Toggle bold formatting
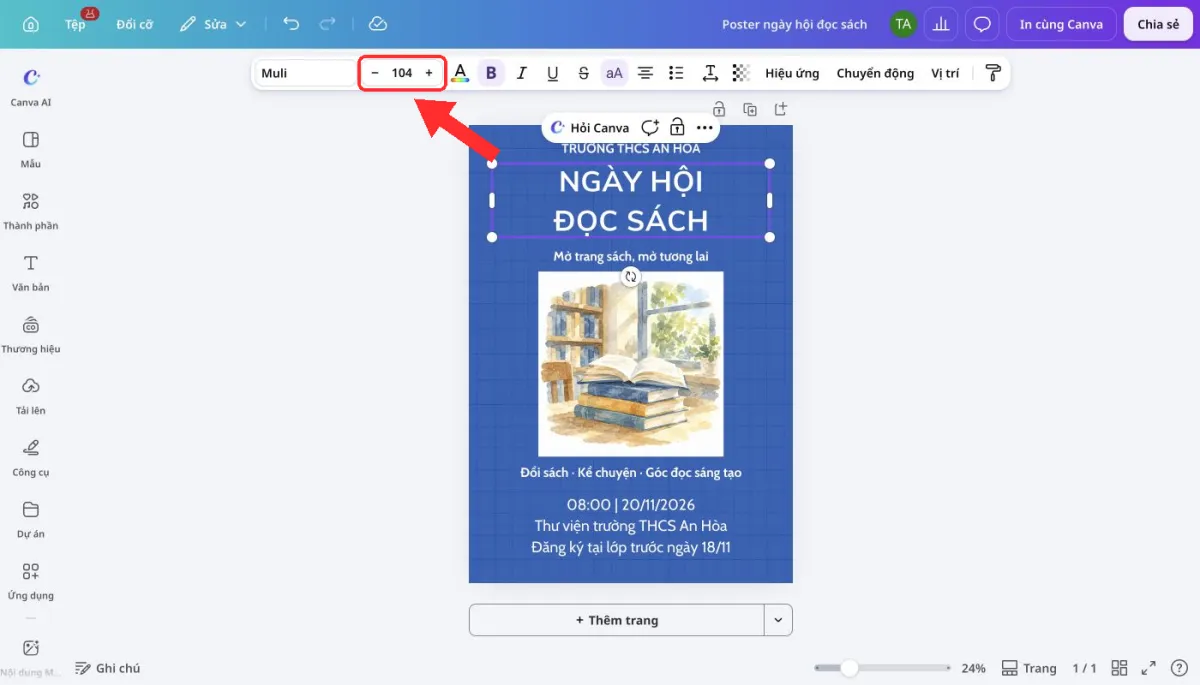The width and height of the screenshot is (1200, 685). click(x=491, y=73)
